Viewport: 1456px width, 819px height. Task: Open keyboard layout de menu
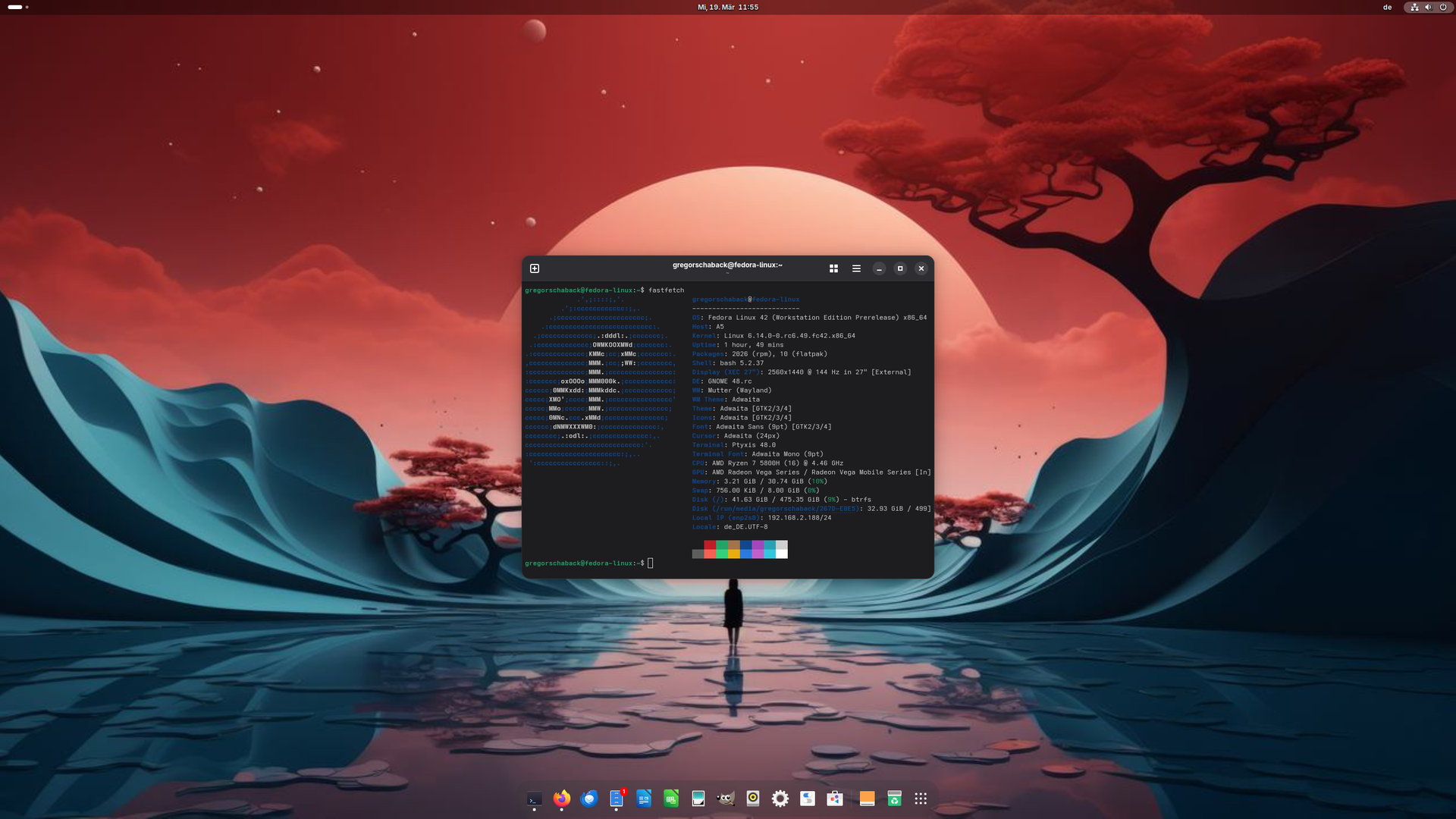tap(1387, 7)
